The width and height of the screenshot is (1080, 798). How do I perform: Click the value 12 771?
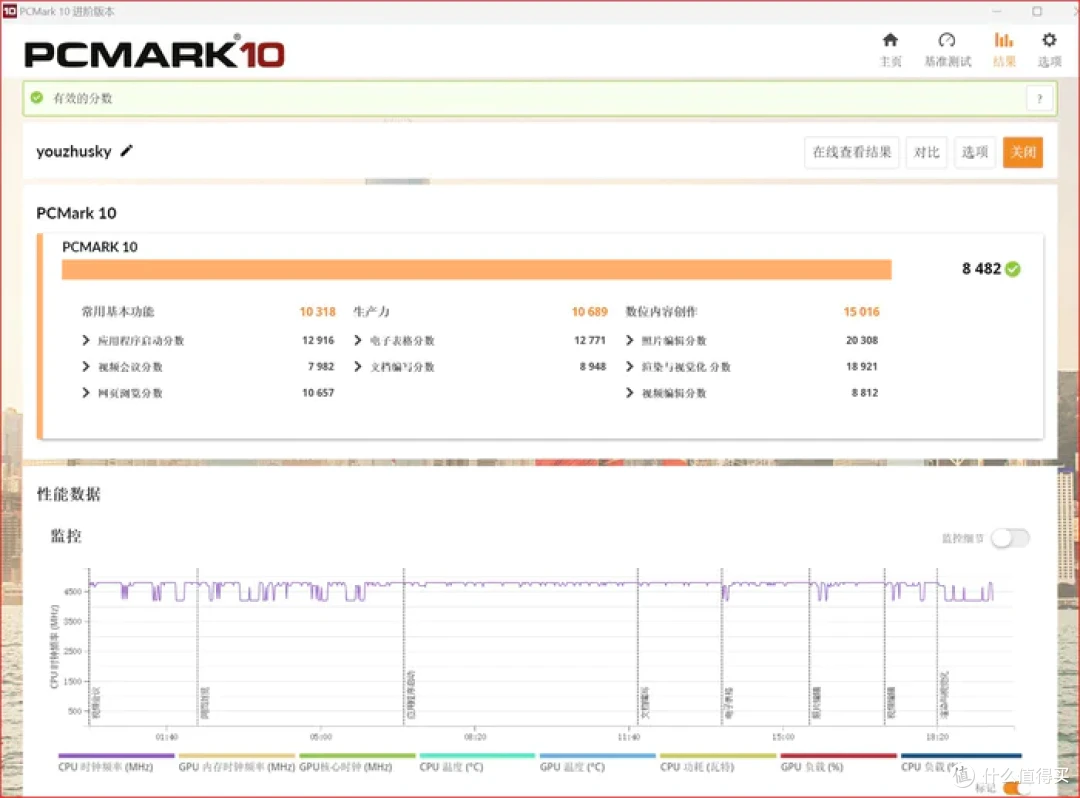(x=590, y=340)
